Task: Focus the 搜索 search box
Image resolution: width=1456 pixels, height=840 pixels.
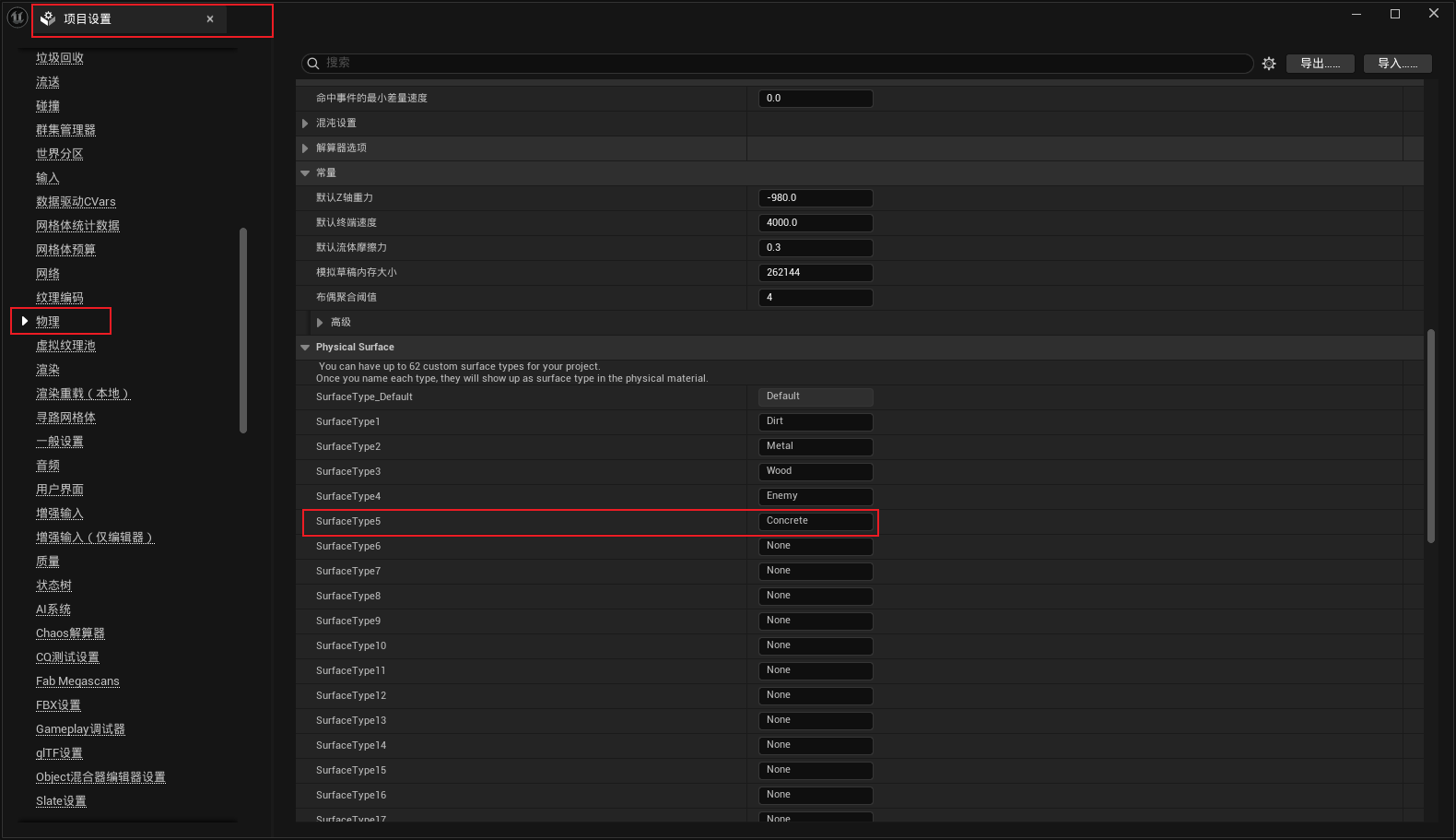Action: click(x=777, y=63)
